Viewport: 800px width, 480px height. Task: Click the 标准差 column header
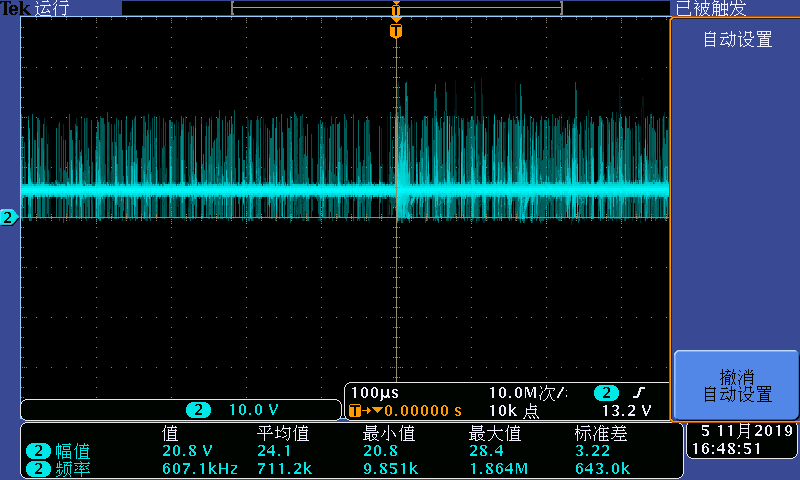click(x=601, y=434)
